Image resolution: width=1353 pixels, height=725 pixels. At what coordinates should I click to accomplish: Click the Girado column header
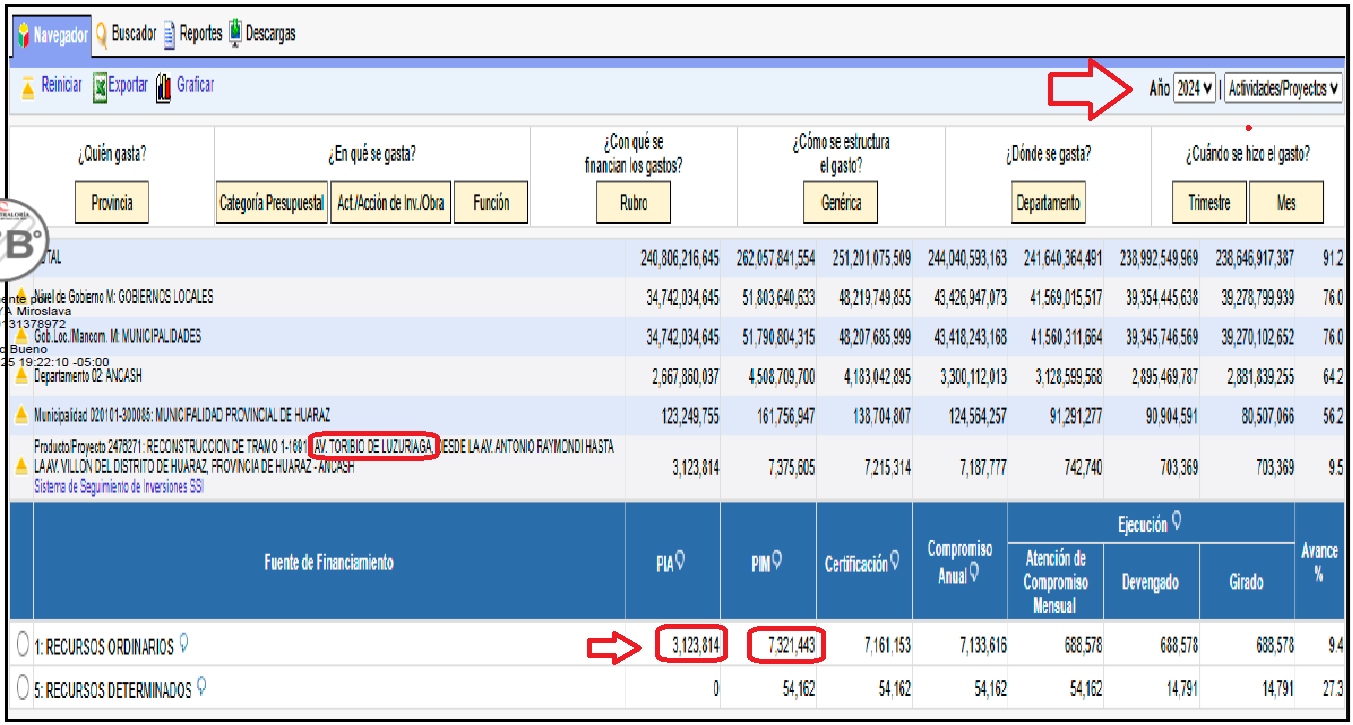[x=1247, y=581]
